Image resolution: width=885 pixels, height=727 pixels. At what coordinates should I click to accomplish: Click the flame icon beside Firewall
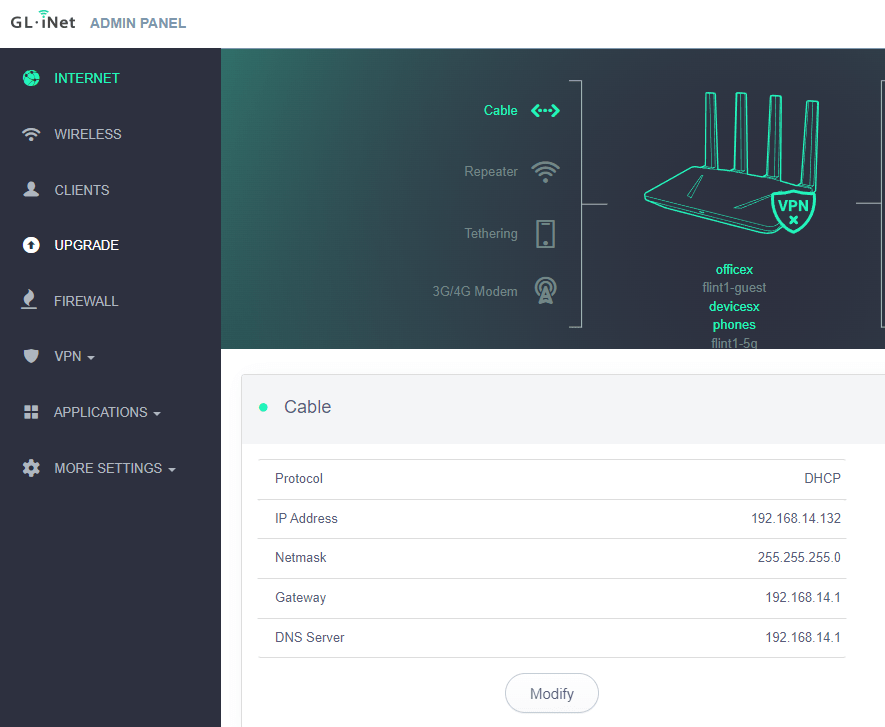pyautogui.click(x=31, y=301)
